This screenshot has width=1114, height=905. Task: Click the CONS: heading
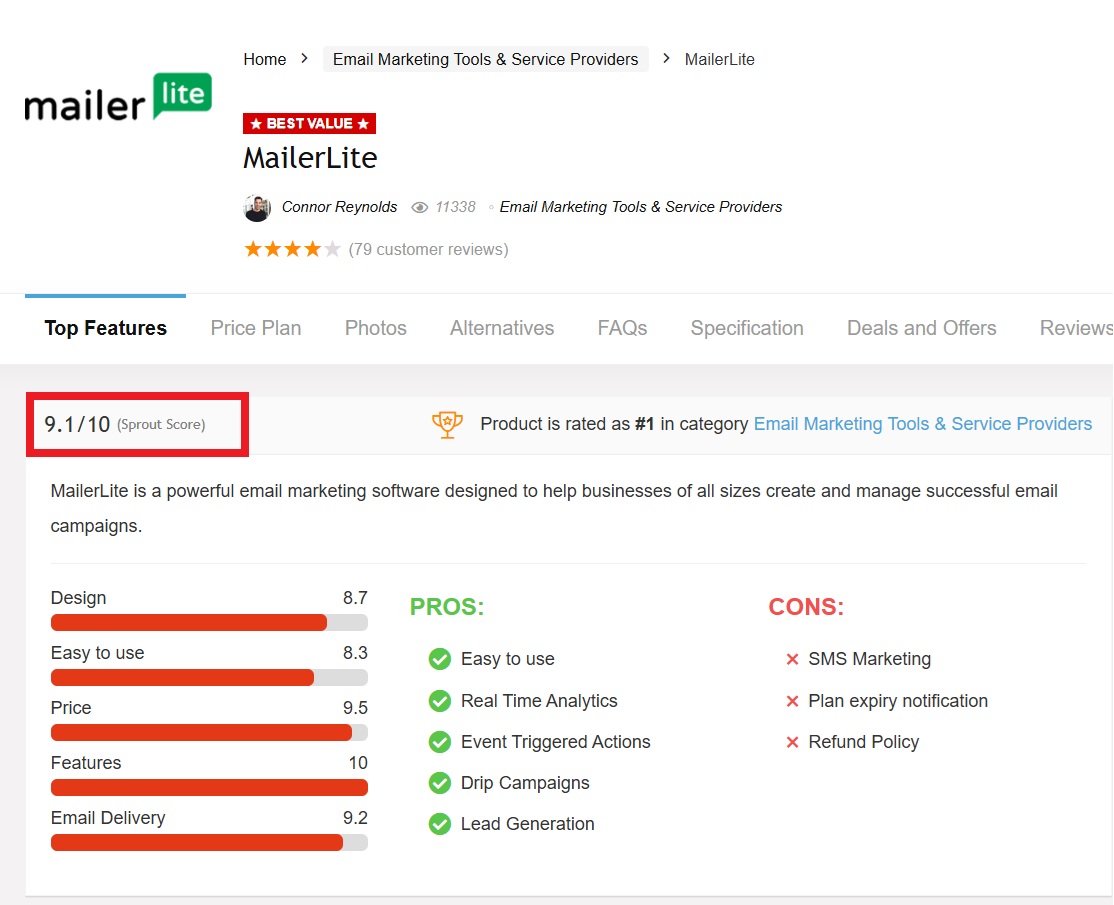806,607
